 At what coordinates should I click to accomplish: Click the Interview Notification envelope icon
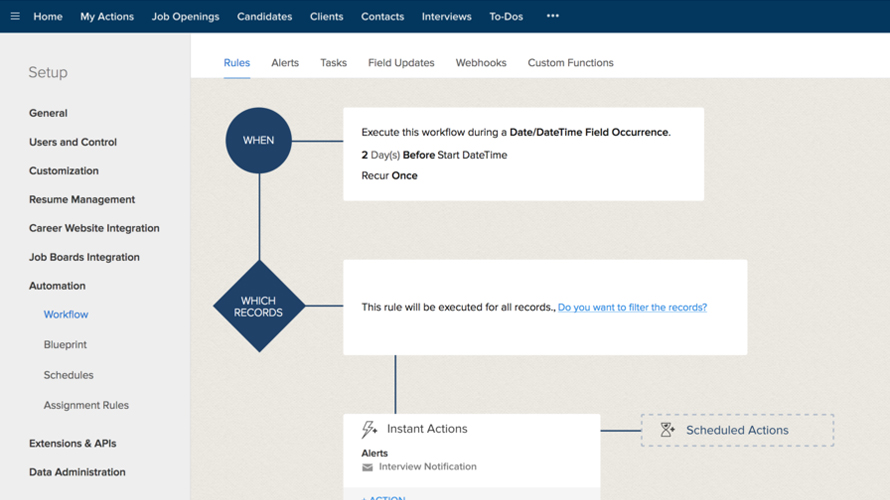pyautogui.click(x=368, y=467)
